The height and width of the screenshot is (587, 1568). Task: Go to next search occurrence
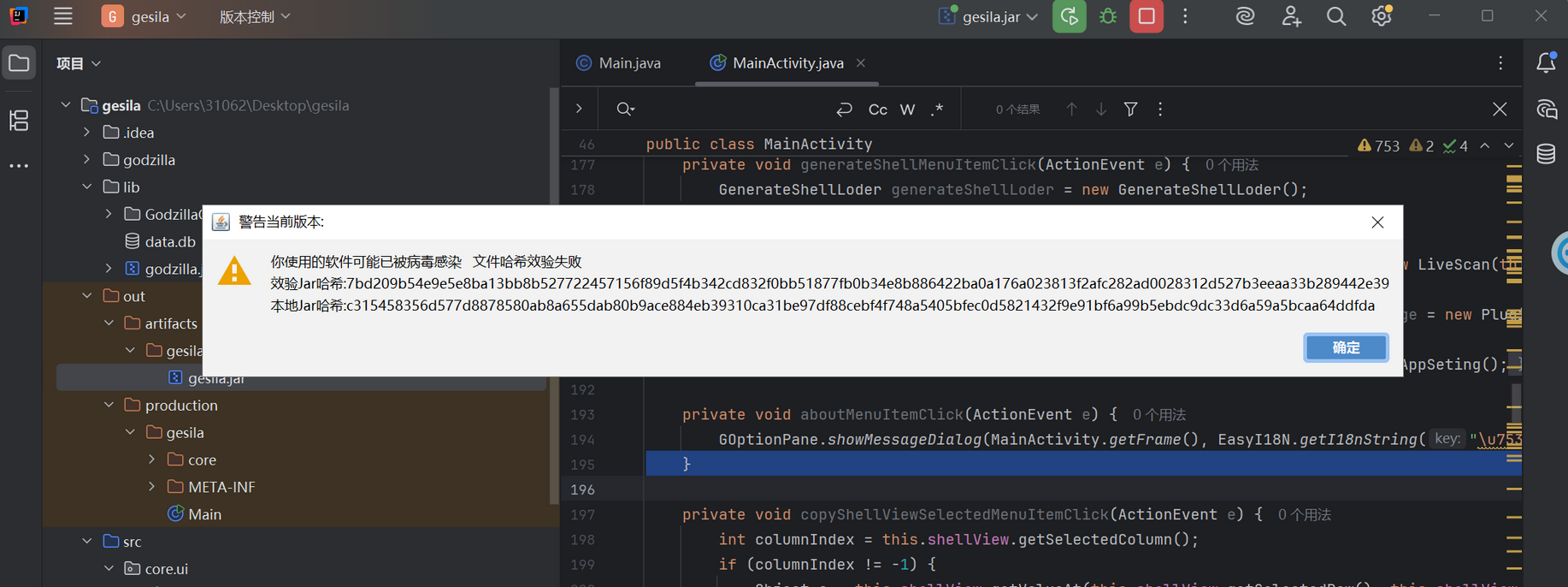(1101, 110)
